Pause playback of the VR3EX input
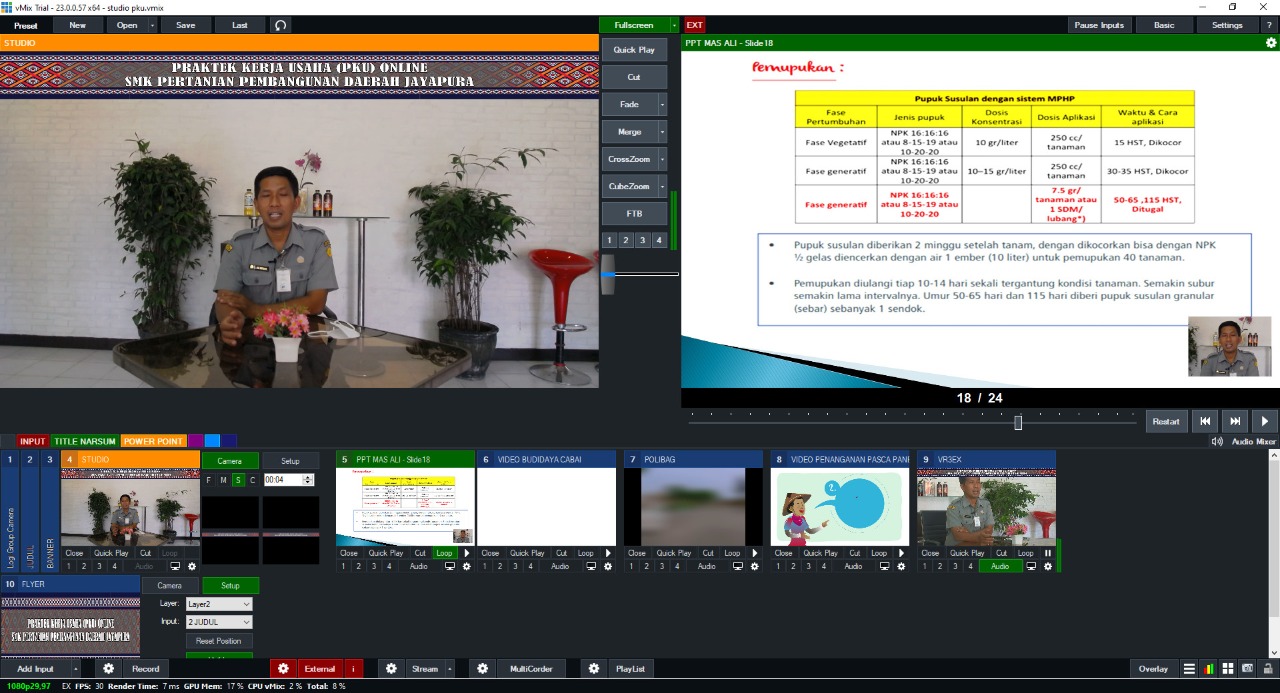The width and height of the screenshot is (1280, 693). click(x=1048, y=553)
